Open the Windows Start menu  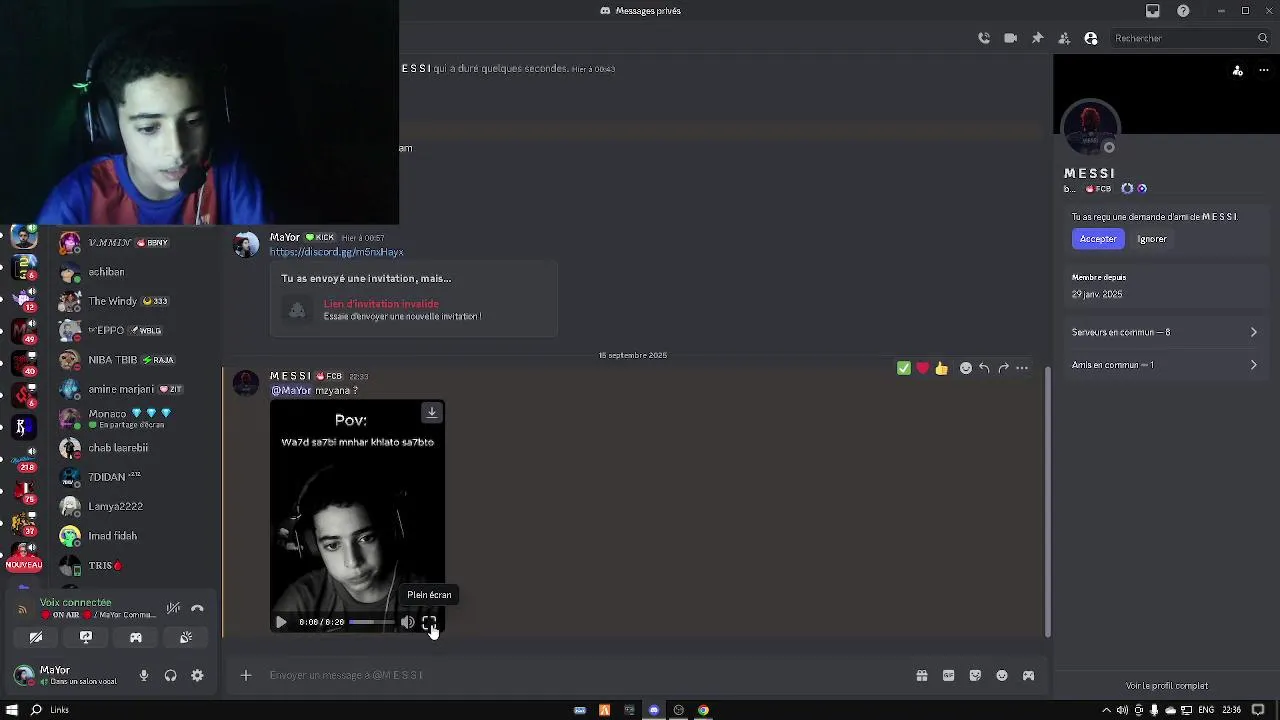pos(12,710)
